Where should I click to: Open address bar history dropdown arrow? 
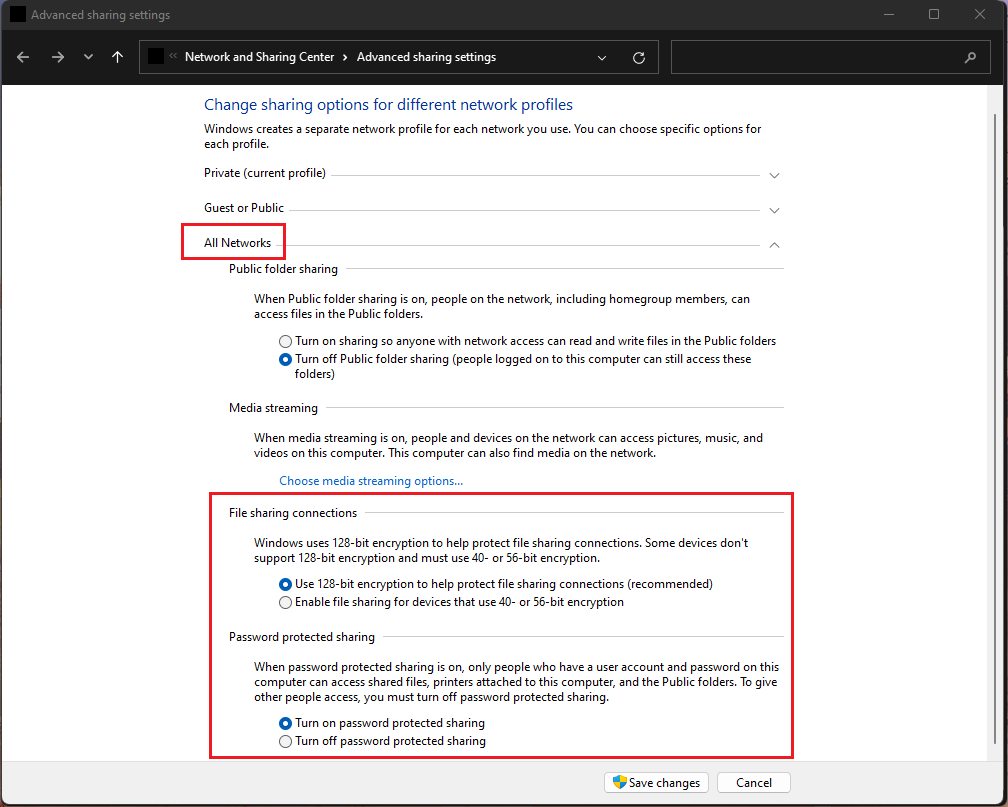pyautogui.click(x=602, y=58)
